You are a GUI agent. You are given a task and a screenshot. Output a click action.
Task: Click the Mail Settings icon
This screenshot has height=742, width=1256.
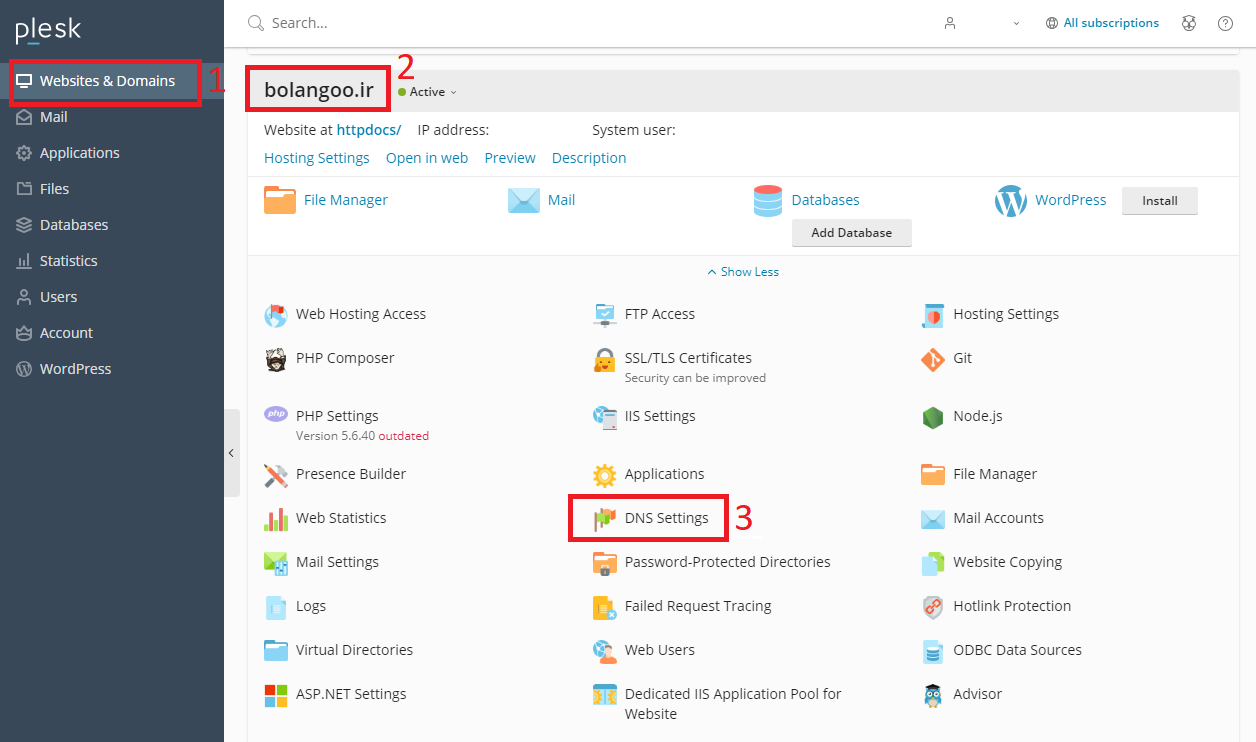pyautogui.click(x=276, y=563)
